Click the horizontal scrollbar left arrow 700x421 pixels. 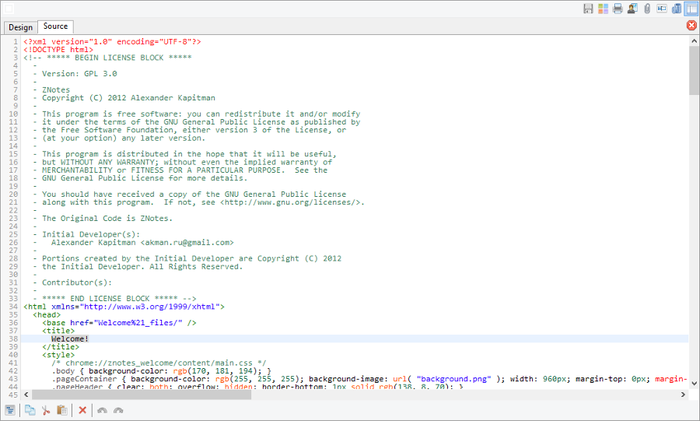[x=26, y=395]
